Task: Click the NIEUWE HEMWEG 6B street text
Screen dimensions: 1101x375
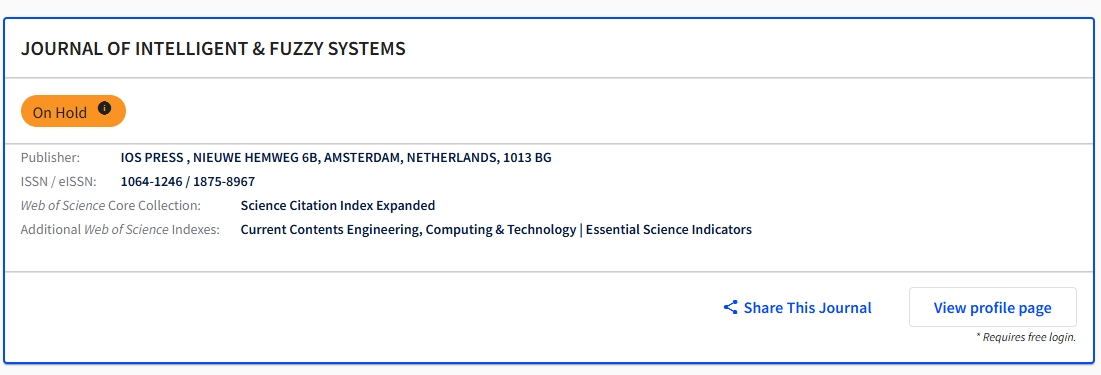Action: 256,157
